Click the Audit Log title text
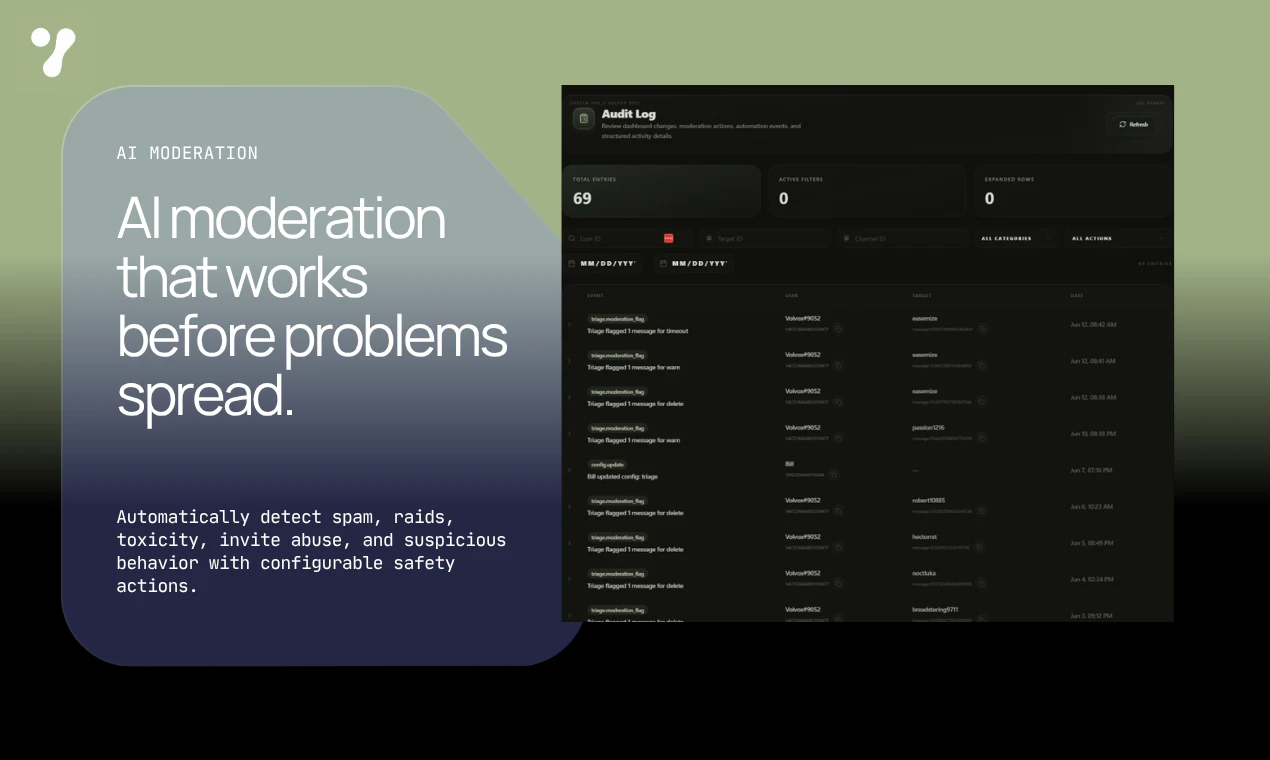This screenshot has height=760, width=1270. [x=629, y=114]
